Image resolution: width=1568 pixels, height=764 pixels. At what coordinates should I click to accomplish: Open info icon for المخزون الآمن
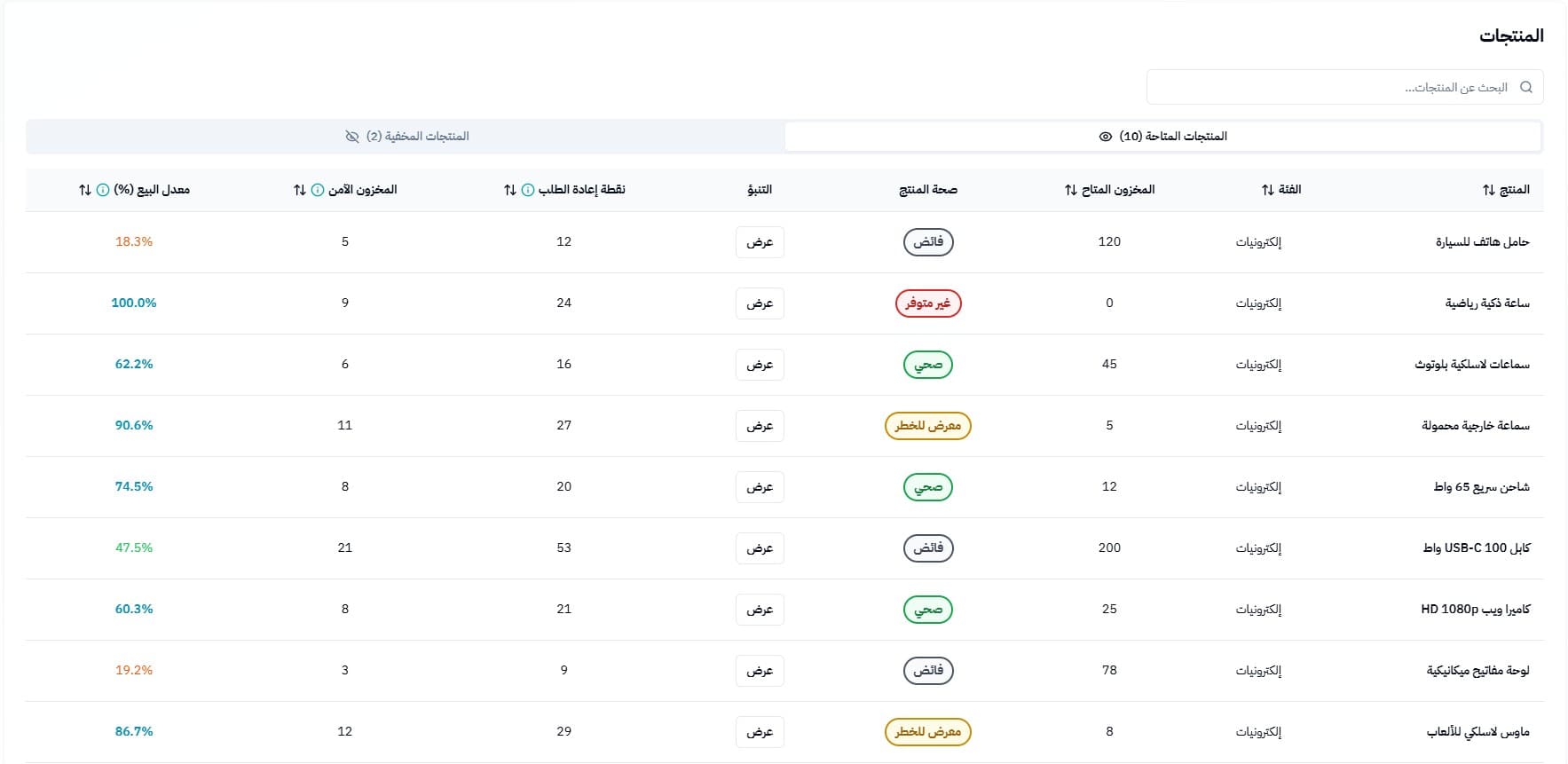tap(318, 190)
